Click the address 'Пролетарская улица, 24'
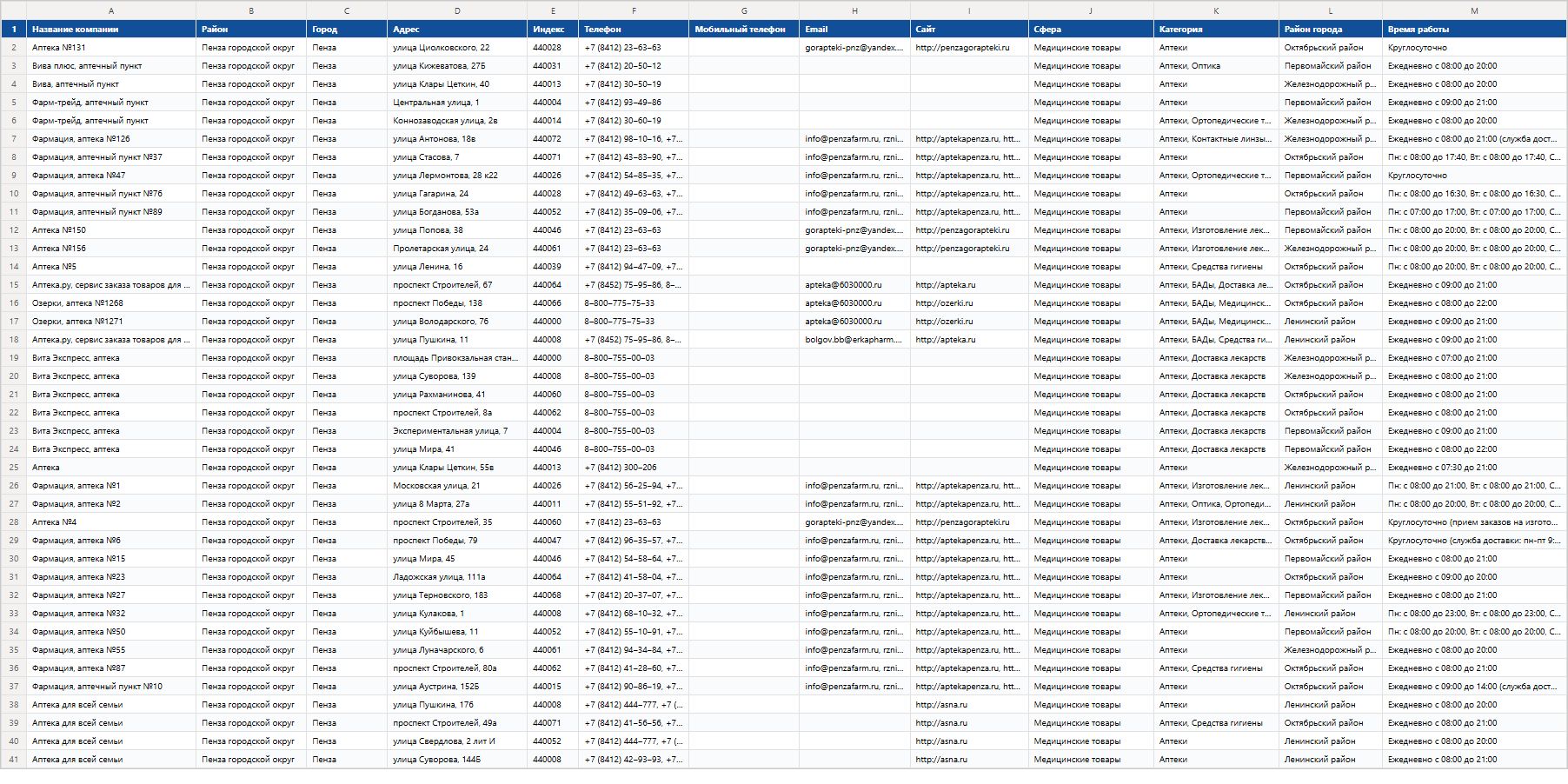The height and width of the screenshot is (784, 1568). 457,249
